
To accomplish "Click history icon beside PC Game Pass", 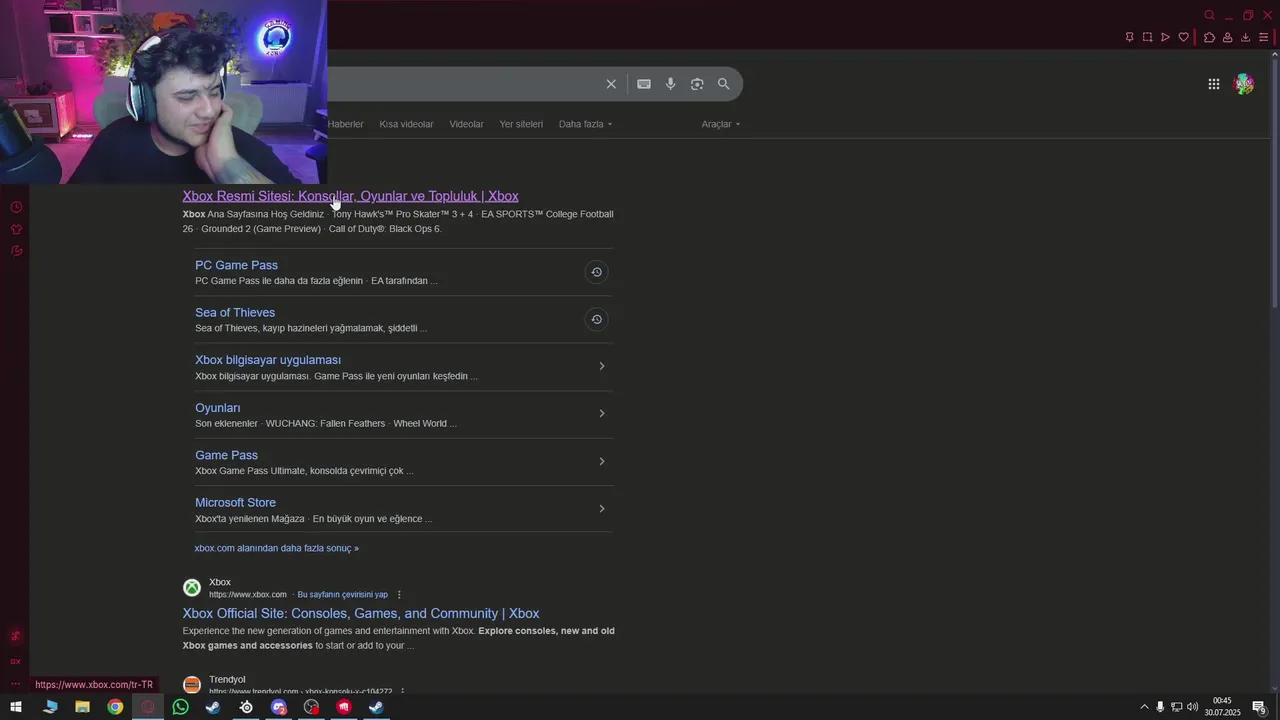I will point(596,272).
